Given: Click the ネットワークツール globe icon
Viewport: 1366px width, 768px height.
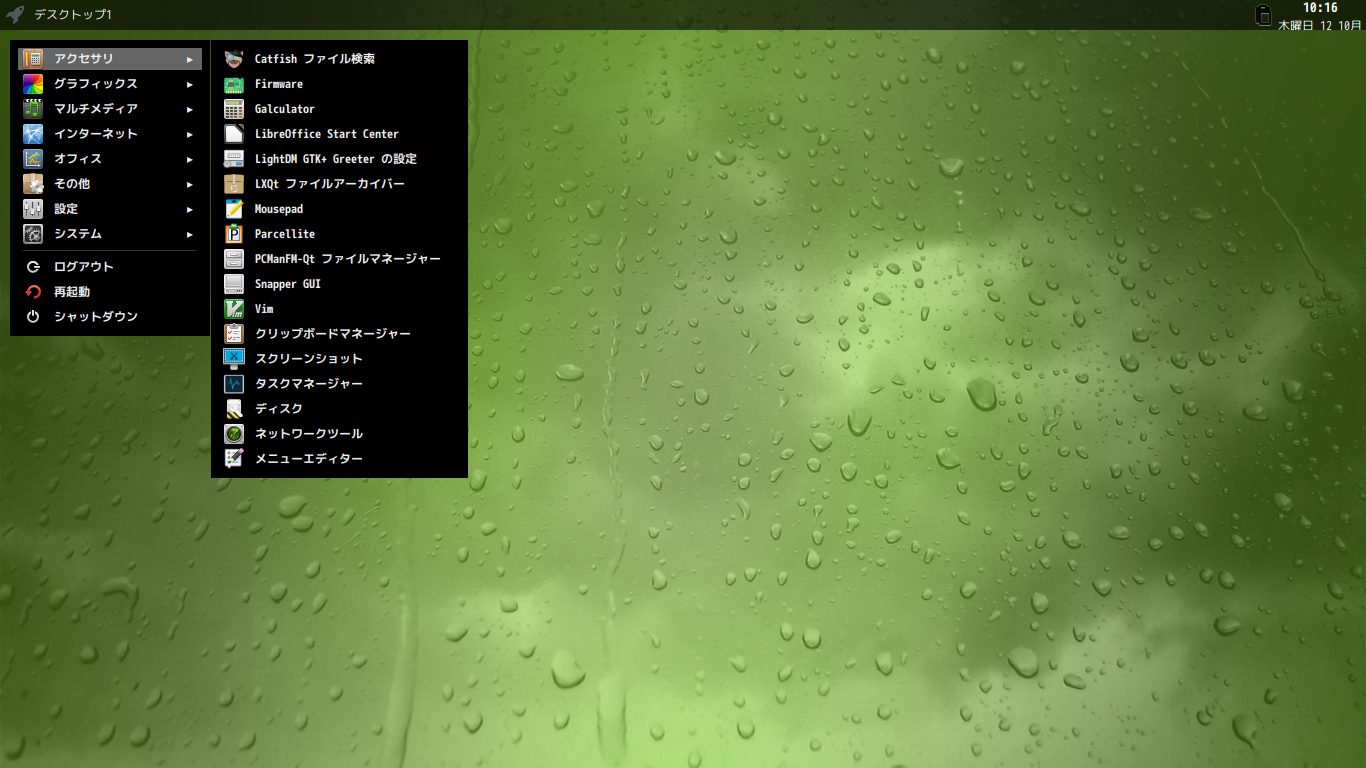Looking at the screenshot, I should point(234,434).
